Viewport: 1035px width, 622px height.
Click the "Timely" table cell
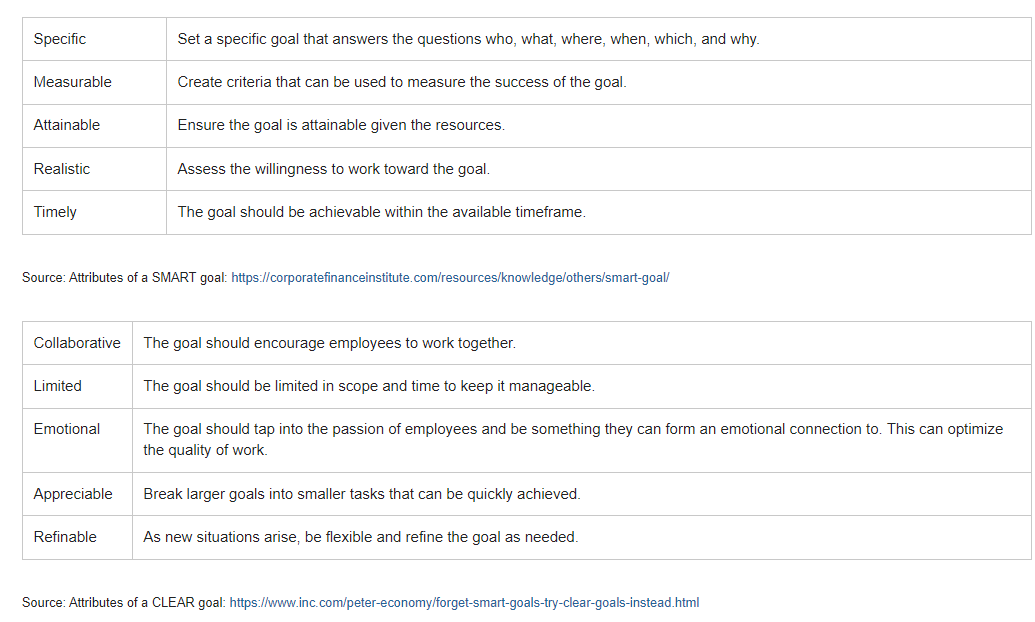click(x=55, y=212)
